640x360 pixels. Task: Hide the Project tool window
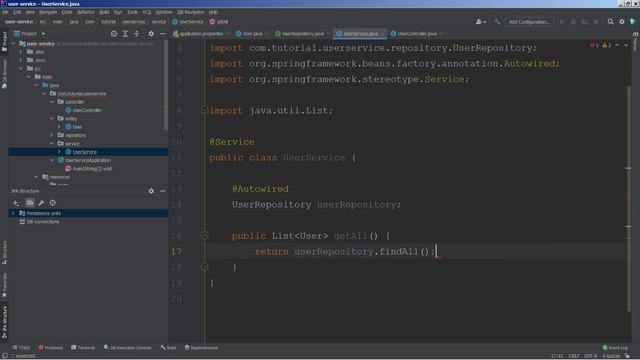tap(162, 34)
